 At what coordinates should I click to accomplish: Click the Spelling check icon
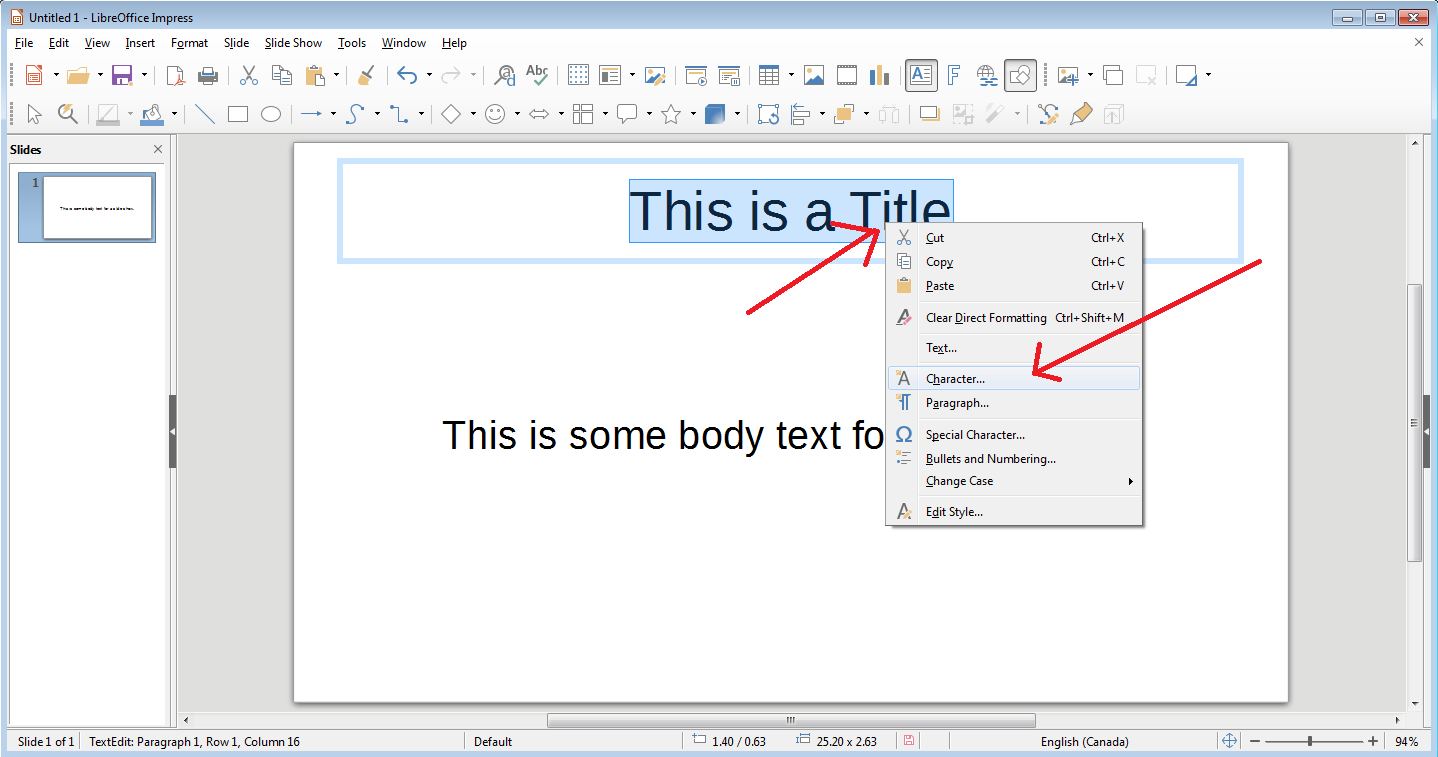pos(537,75)
